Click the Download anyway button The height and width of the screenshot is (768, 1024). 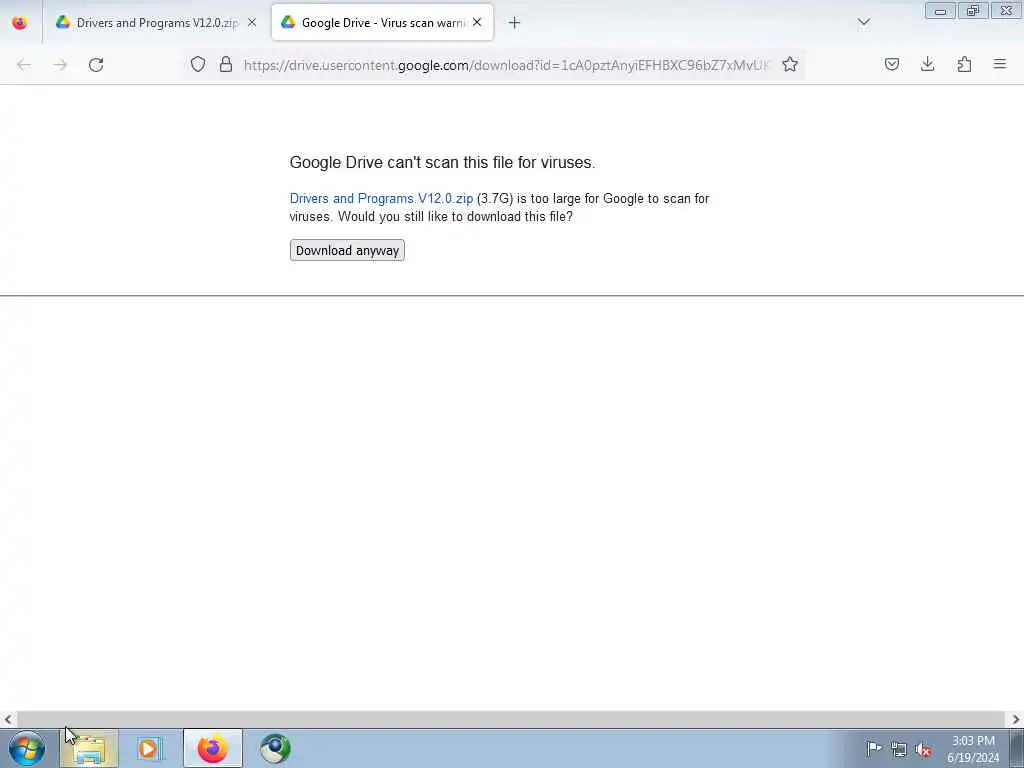[347, 250]
